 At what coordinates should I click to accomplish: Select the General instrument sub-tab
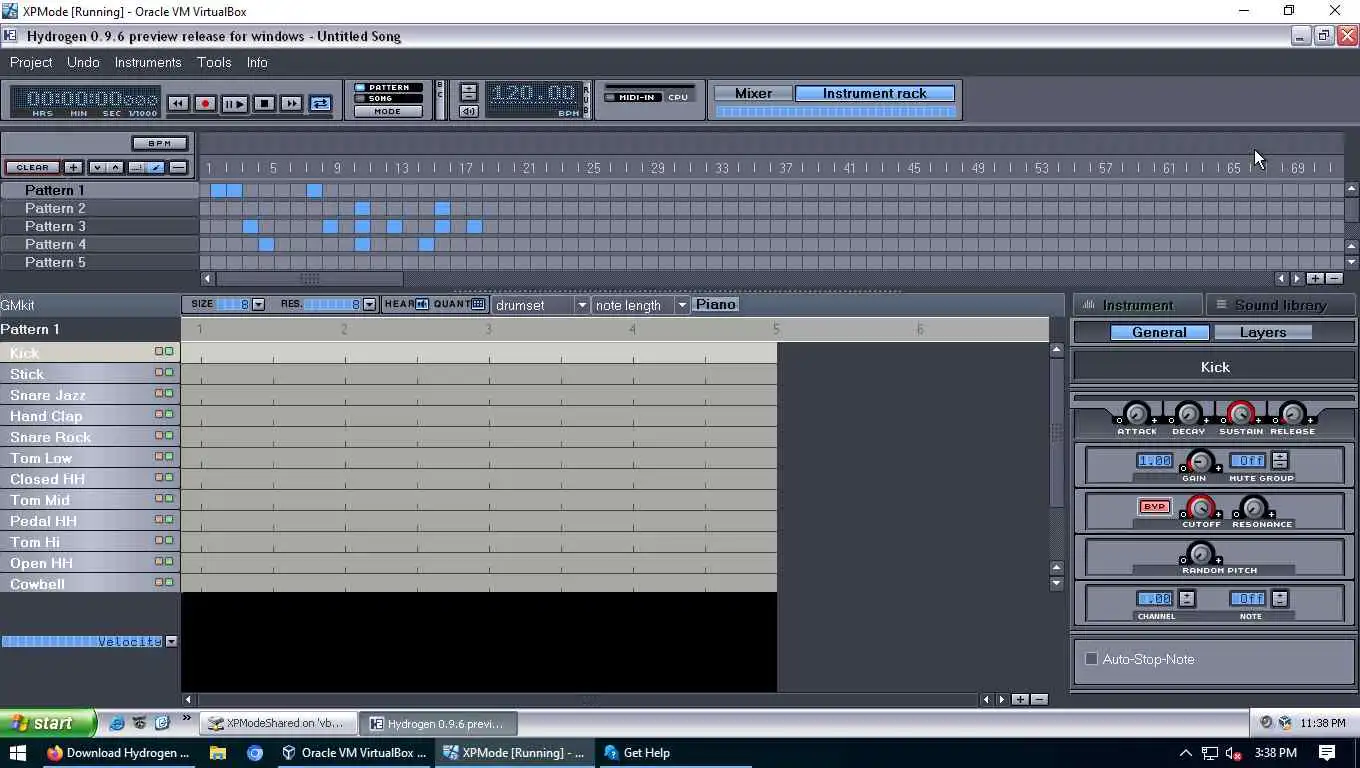pyautogui.click(x=1159, y=332)
